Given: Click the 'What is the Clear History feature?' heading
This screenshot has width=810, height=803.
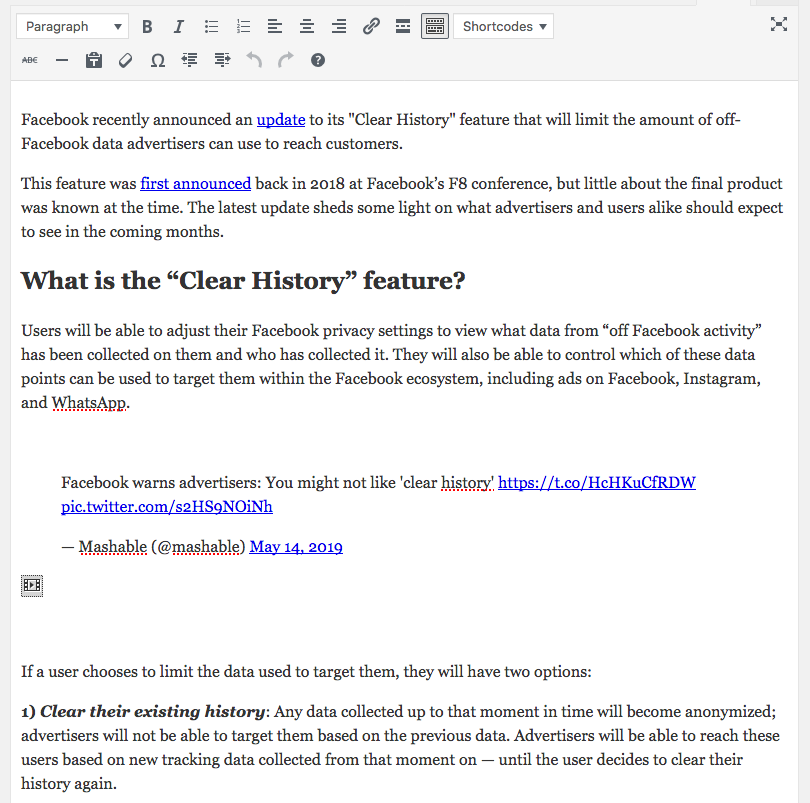Looking at the screenshot, I should pyautogui.click(x=243, y=281).
